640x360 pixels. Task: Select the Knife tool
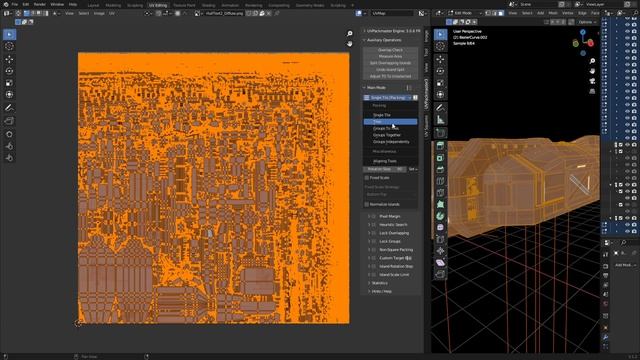click(440, 192)
